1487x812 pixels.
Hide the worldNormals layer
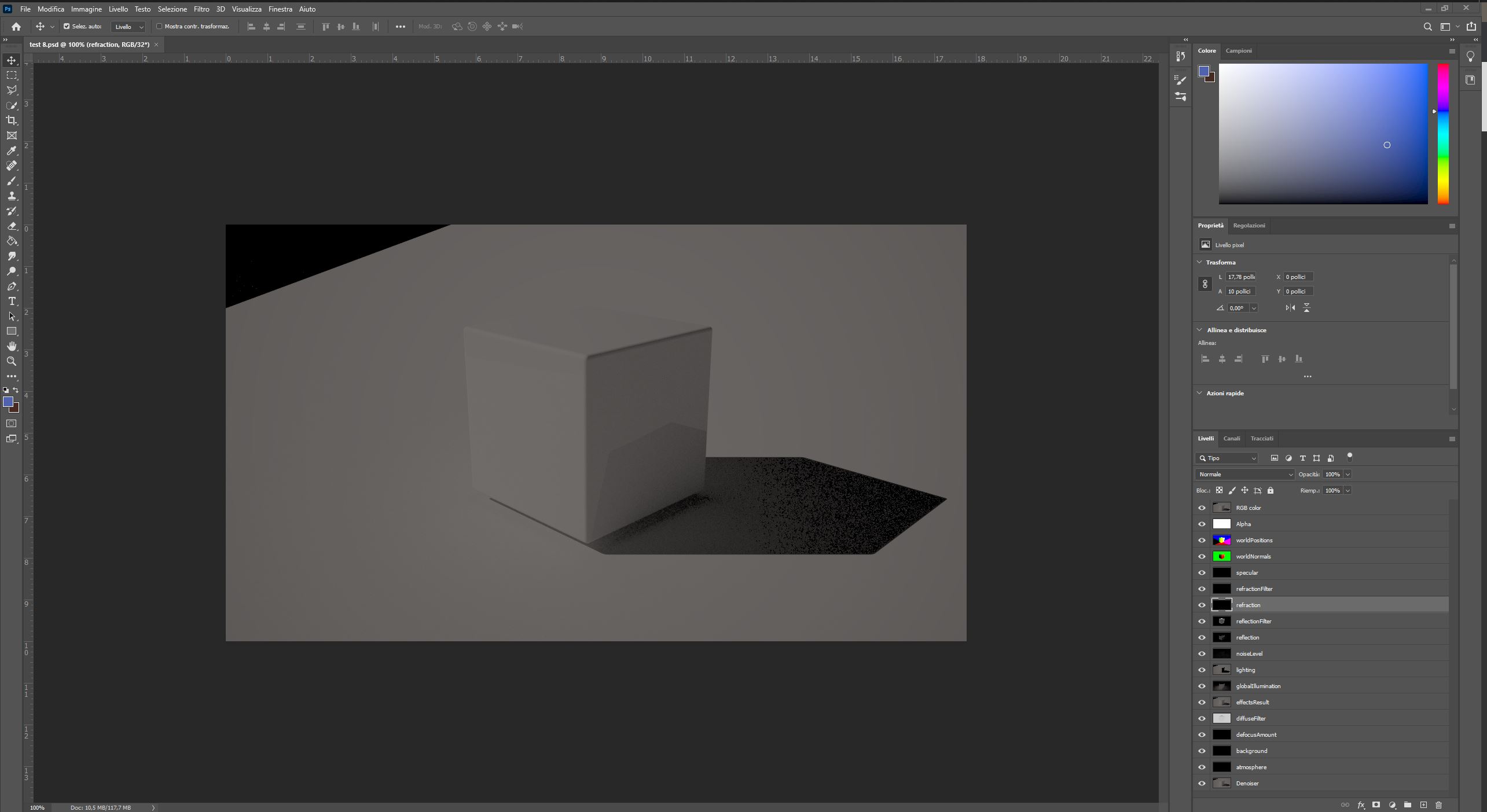[x=1202, y=557]
